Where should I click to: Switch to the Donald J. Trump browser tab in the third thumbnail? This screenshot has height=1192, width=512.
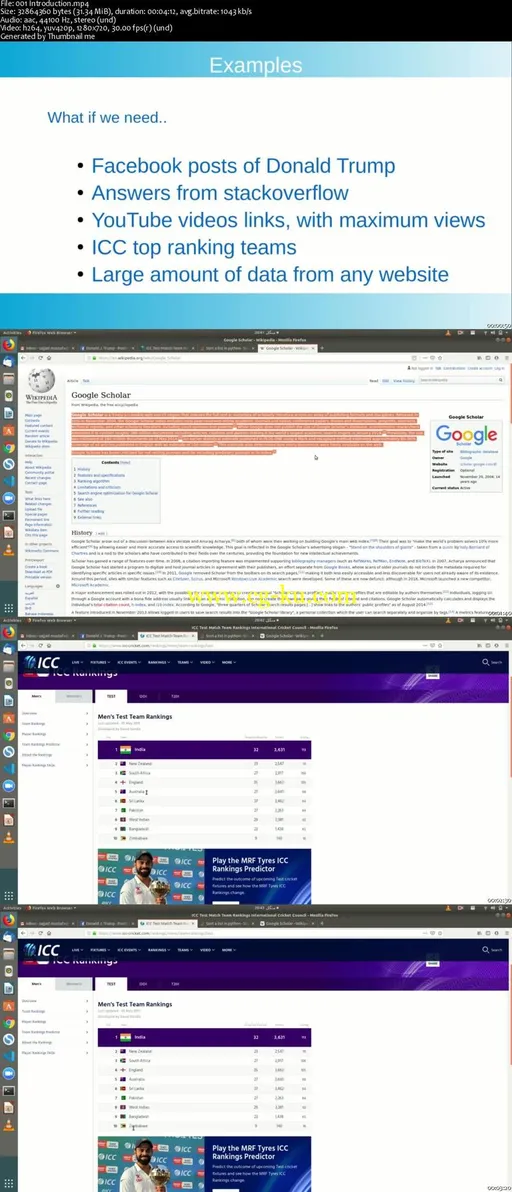[105, 635]
